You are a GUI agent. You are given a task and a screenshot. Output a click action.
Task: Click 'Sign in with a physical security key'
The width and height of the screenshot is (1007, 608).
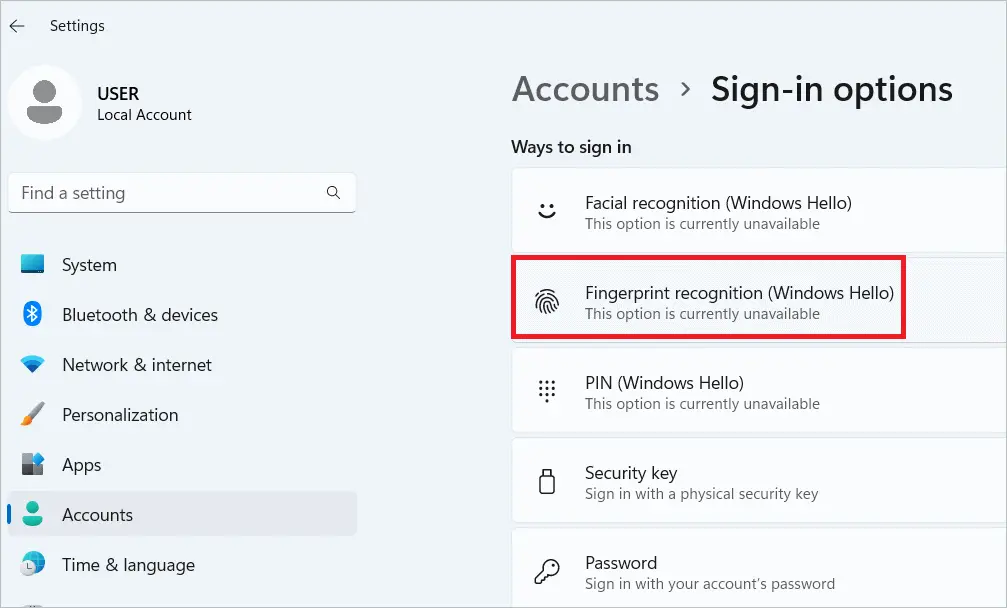(x=701, y=494)
